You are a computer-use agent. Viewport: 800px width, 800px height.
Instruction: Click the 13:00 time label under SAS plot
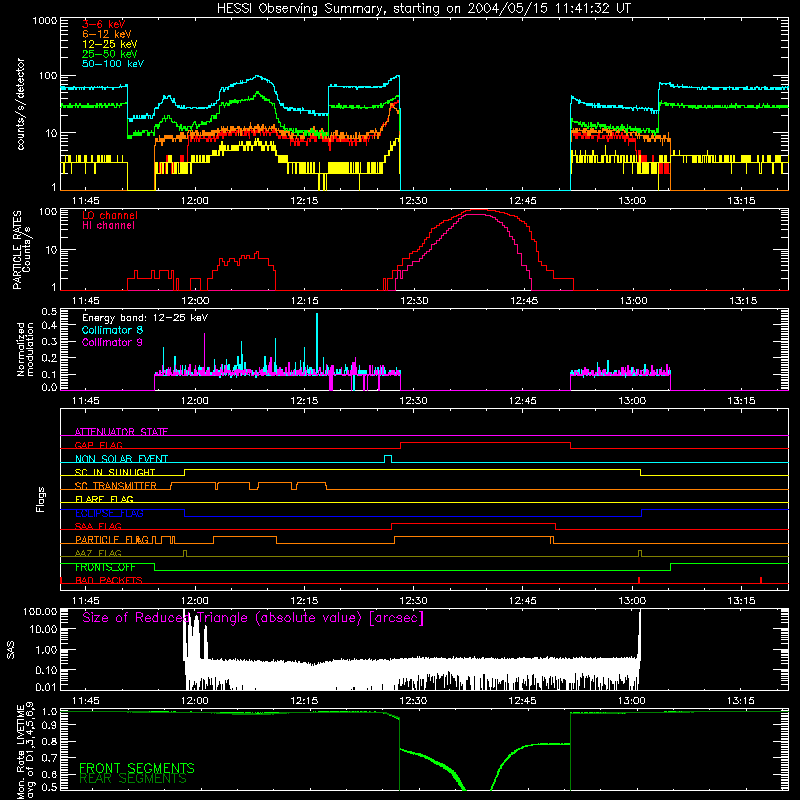point(632,701)
